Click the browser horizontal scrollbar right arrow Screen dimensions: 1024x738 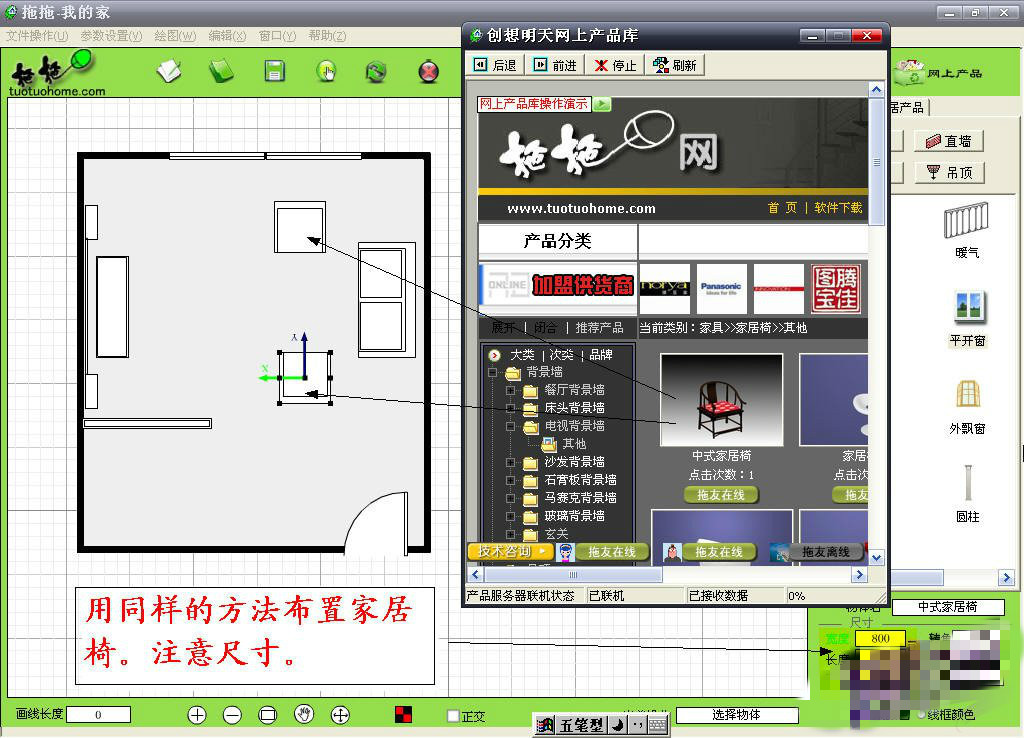coord(859,575)
